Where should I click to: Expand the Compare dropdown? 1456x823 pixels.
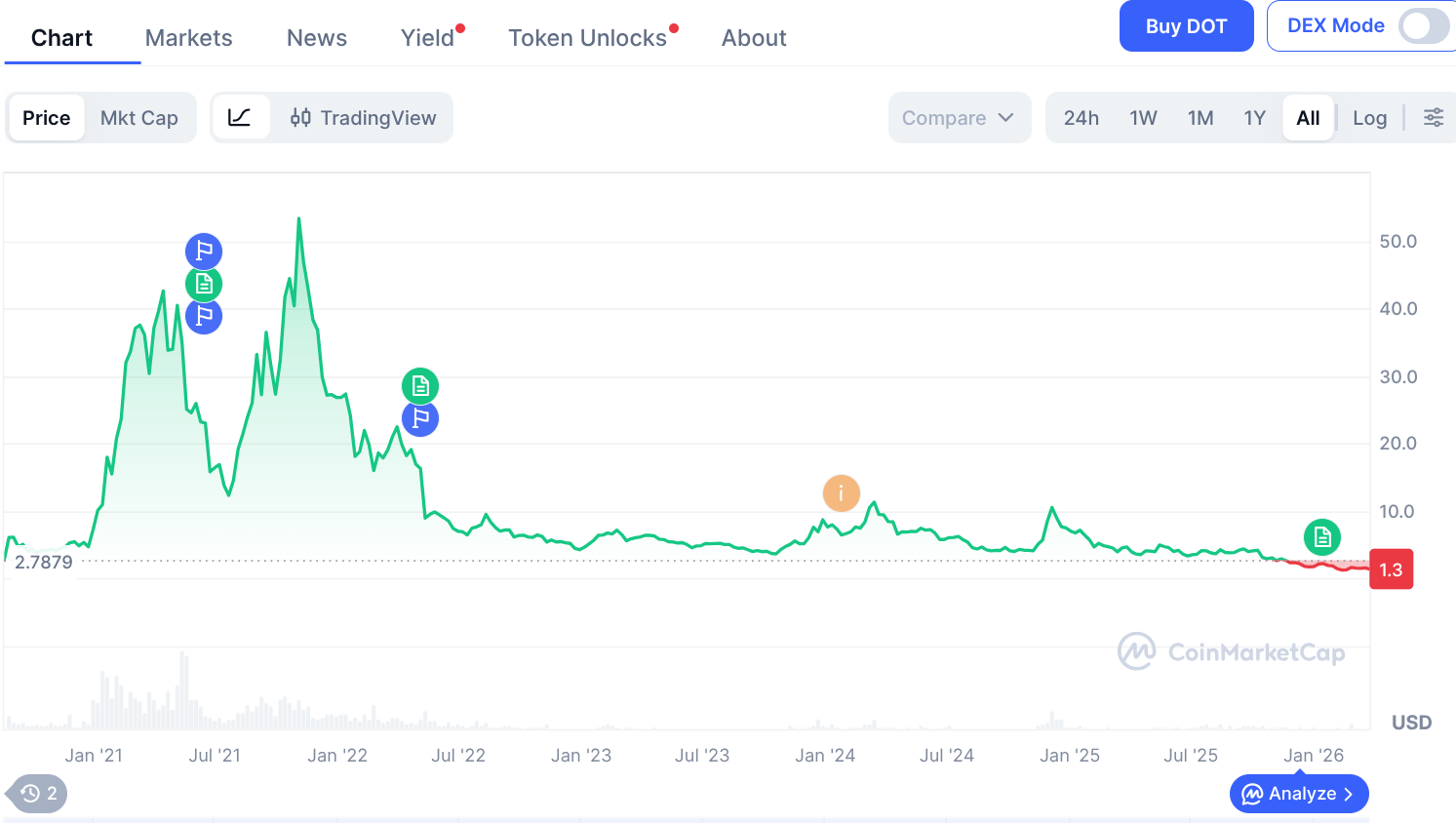point(959,118)
